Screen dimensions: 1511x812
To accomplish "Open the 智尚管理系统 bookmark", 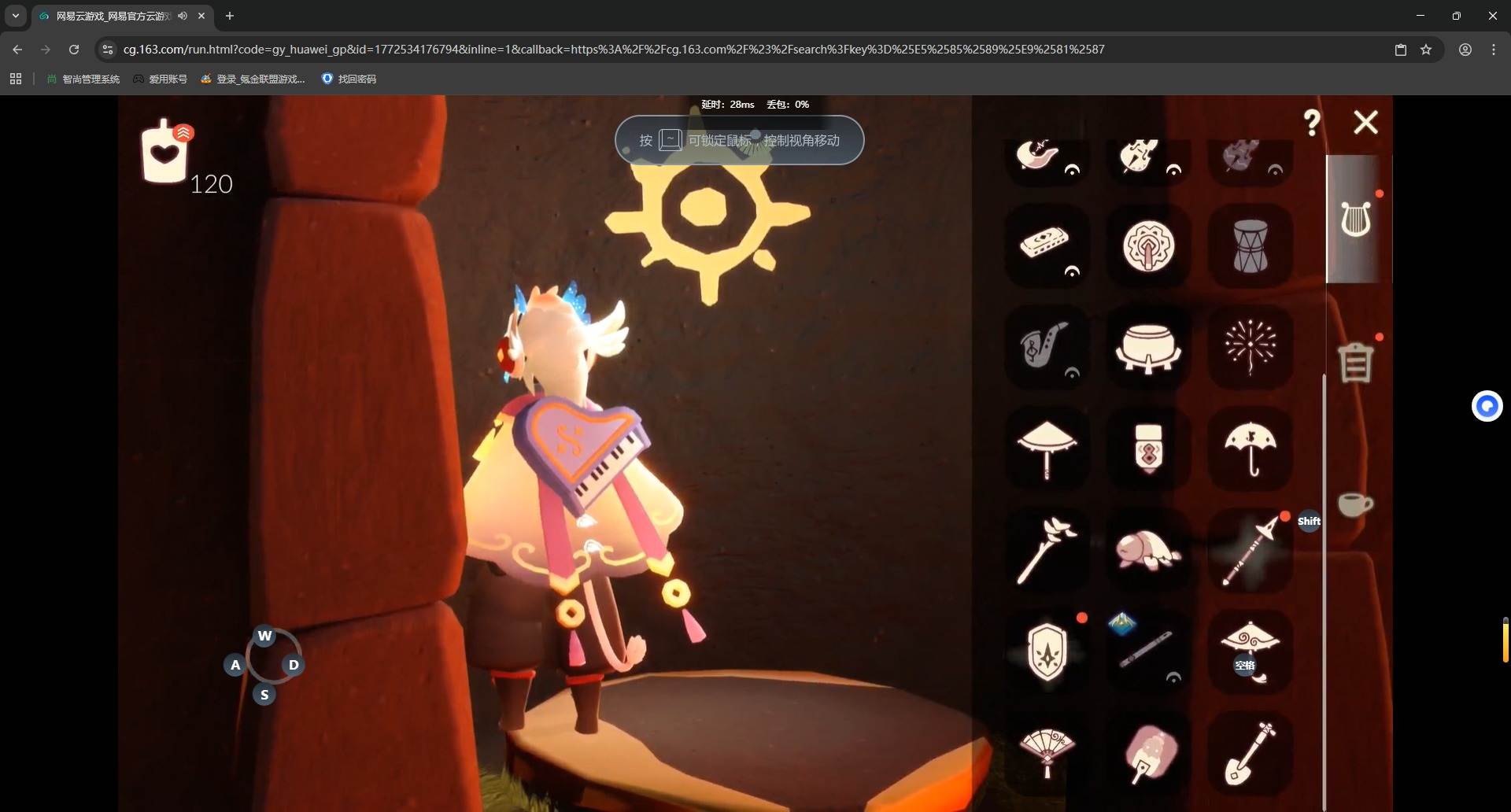I will pyautogui.click(x=83, y=79).
